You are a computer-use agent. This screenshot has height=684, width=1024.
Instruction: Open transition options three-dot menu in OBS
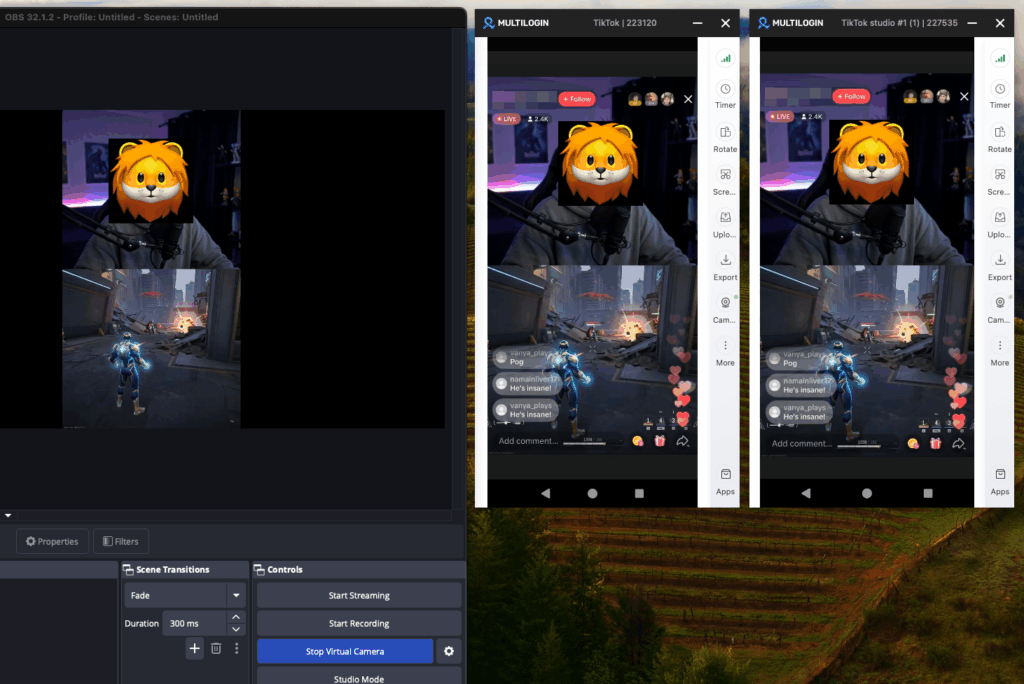236,648
